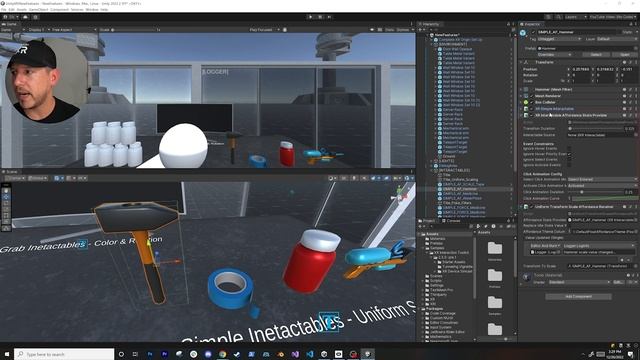Click the Play button in Unity toolbar
This screenshot has width=640, height=360.
pyautogui.click(x=311, y=17)
